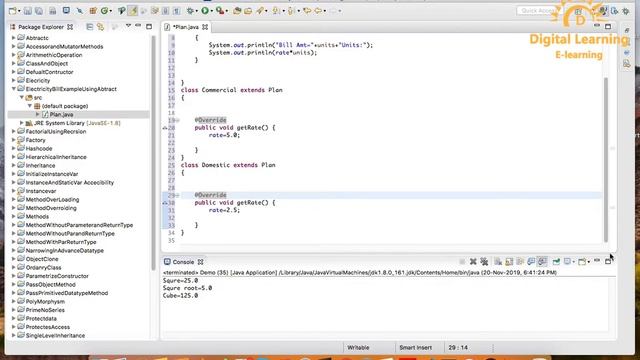Toggle Show Console on standard error change
The width and height of the screenshot is (640, 360).
point(542,262)
